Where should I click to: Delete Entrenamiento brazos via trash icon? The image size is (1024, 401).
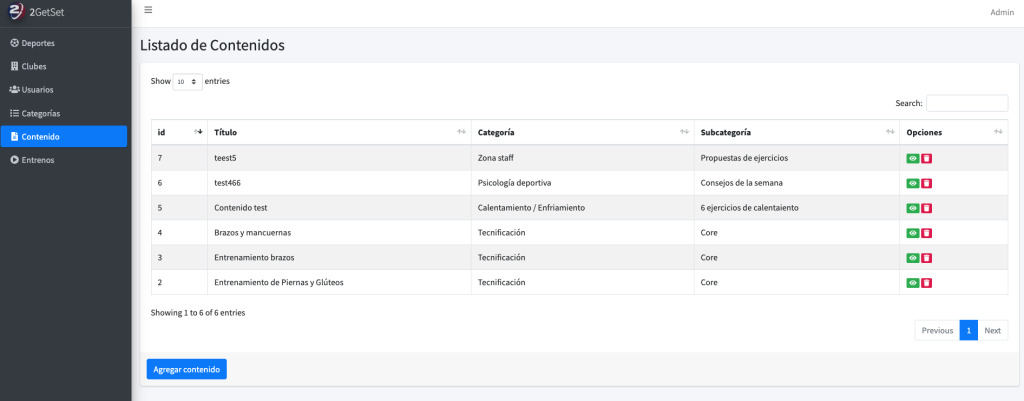click(926, 258)
